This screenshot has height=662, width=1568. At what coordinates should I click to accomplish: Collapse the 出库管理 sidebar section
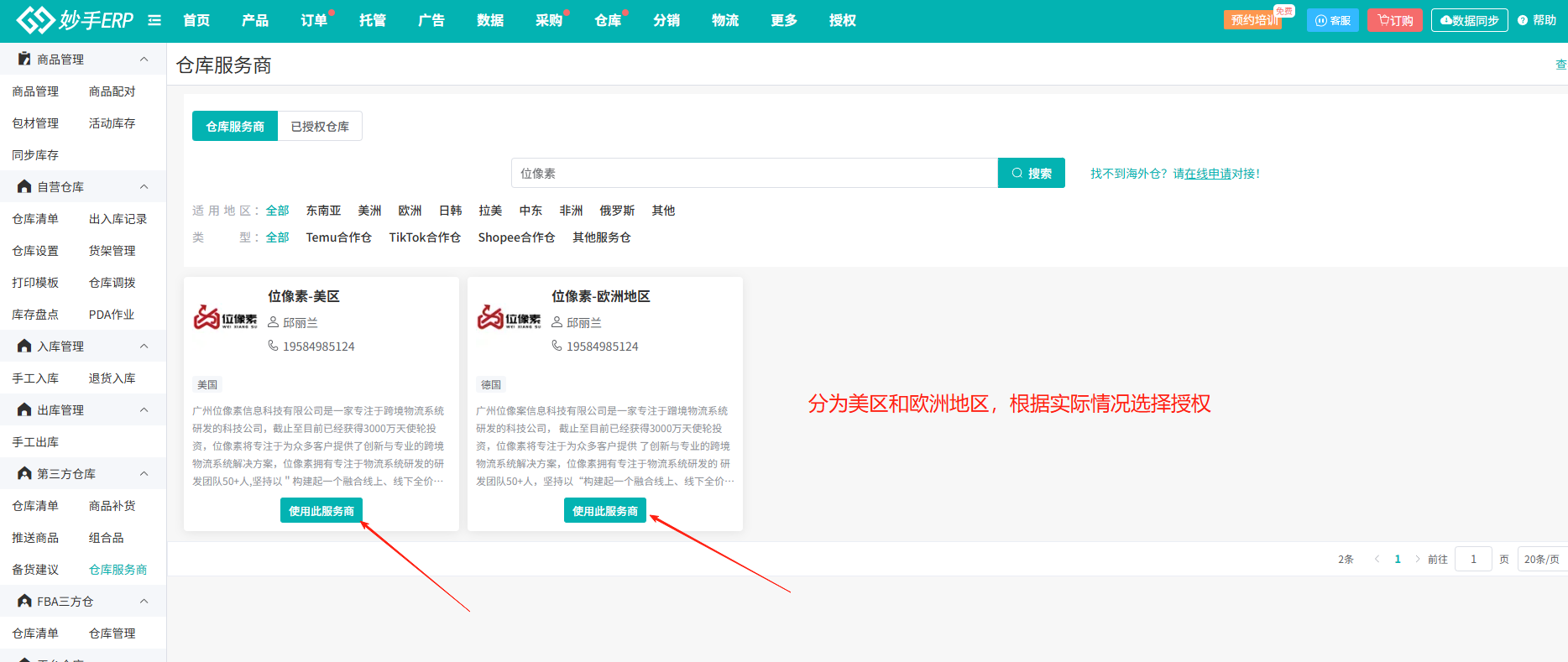(x=144, y=409)
